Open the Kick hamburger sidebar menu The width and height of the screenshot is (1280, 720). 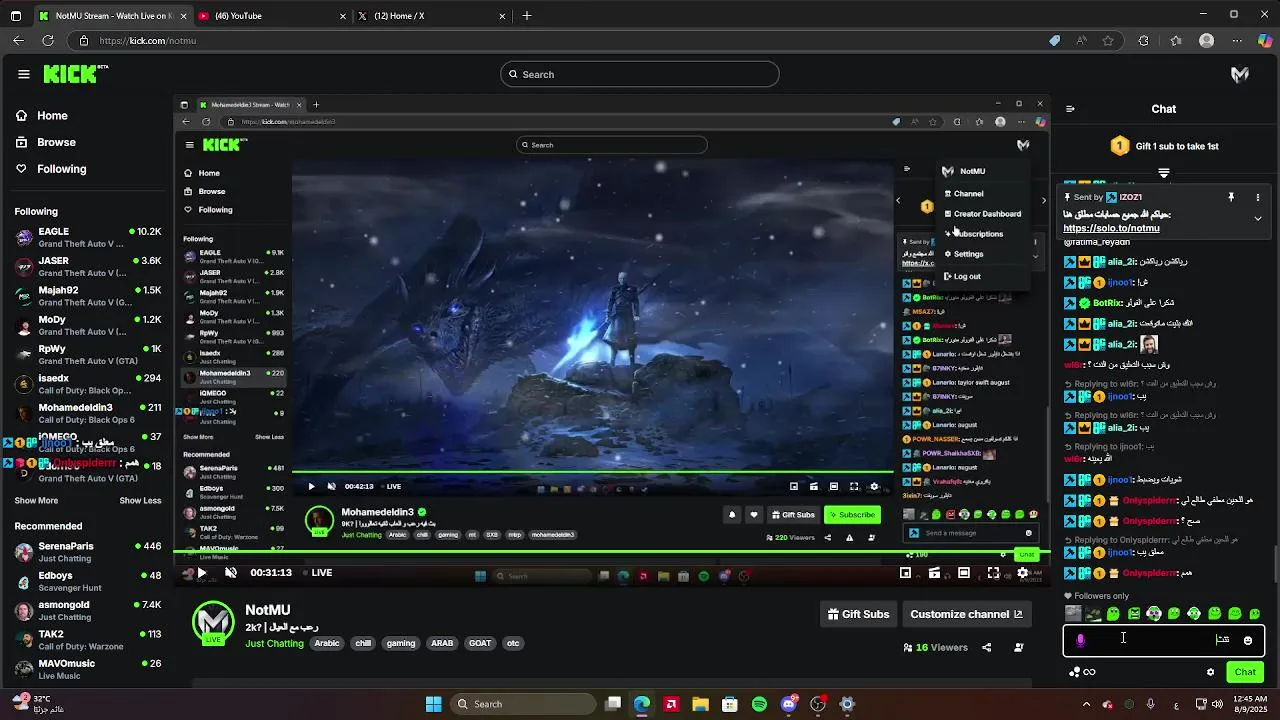click(23, 74)
